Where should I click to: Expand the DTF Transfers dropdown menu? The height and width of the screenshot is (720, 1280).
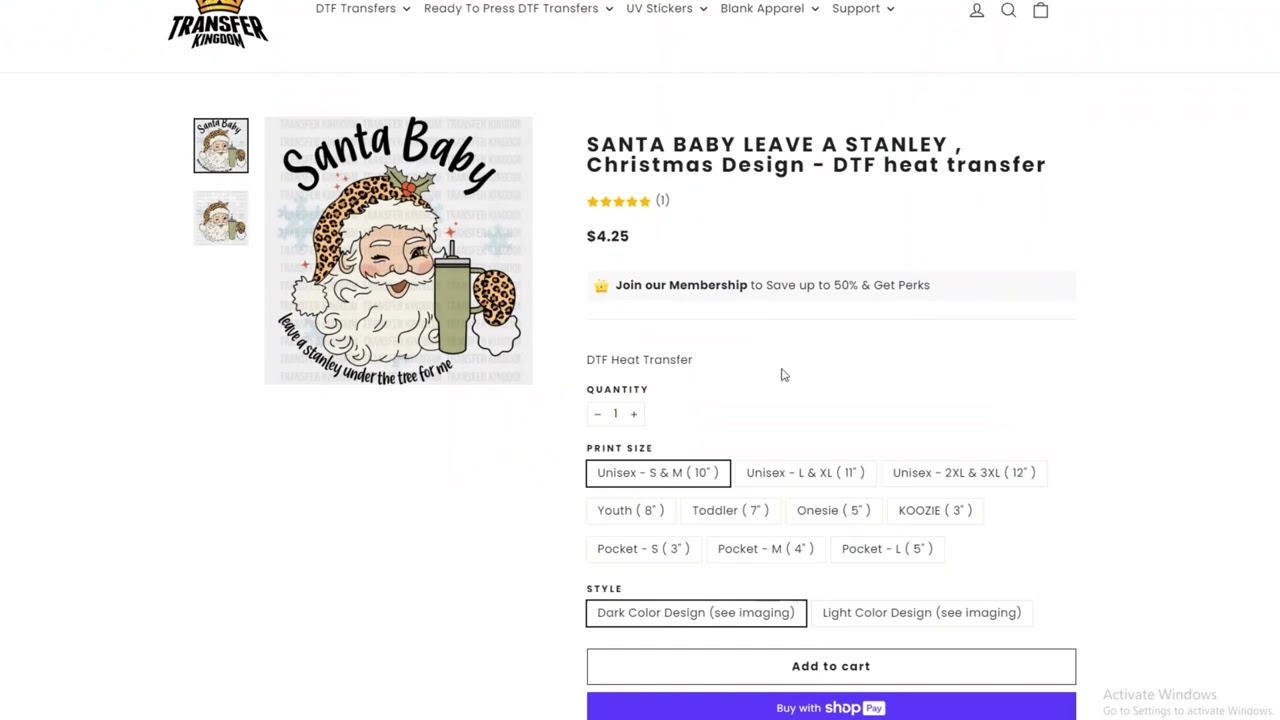coord(363,9)
